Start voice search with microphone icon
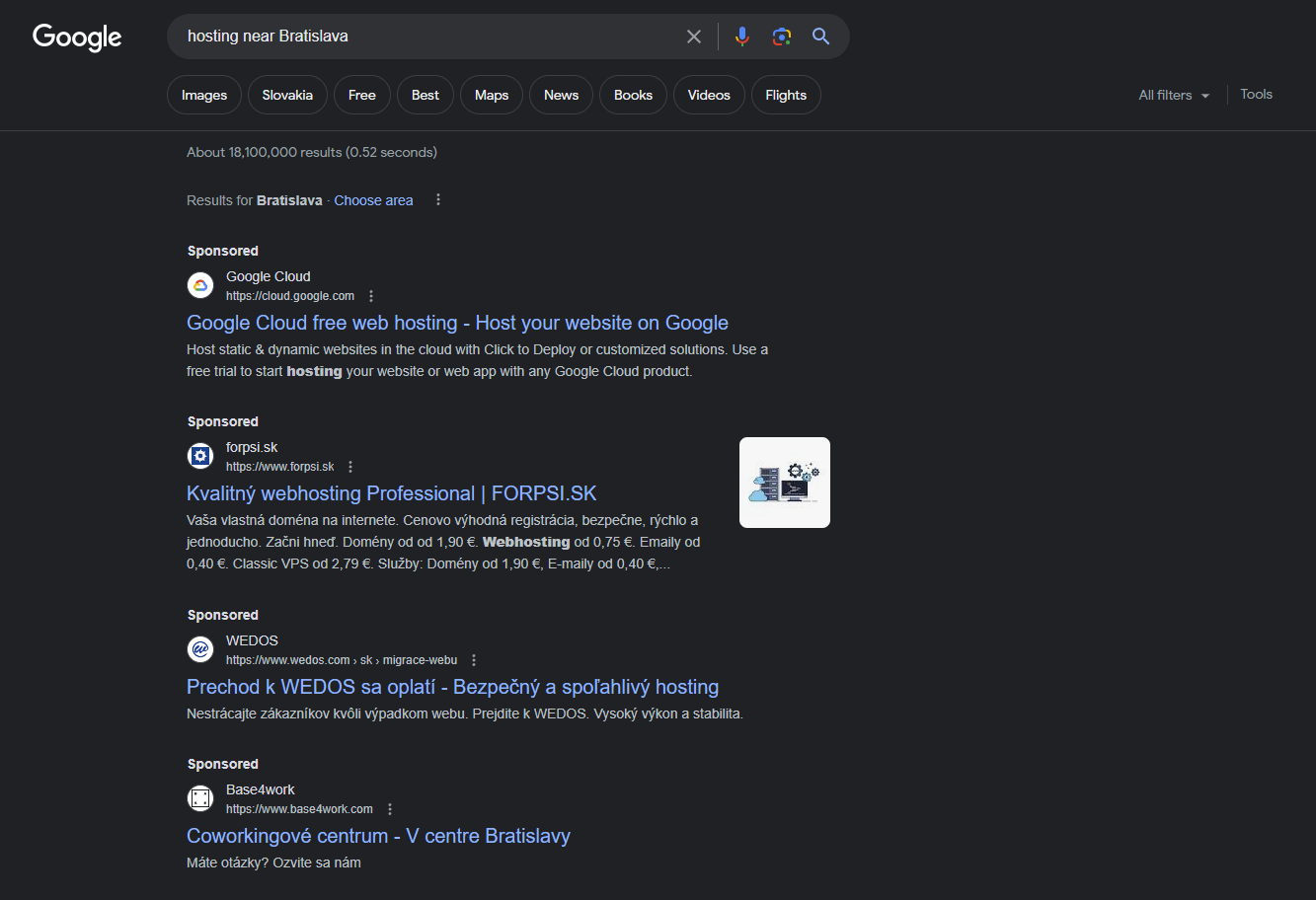The height and width of the screenshot is (900, 1316). click(x=742, y=37)
